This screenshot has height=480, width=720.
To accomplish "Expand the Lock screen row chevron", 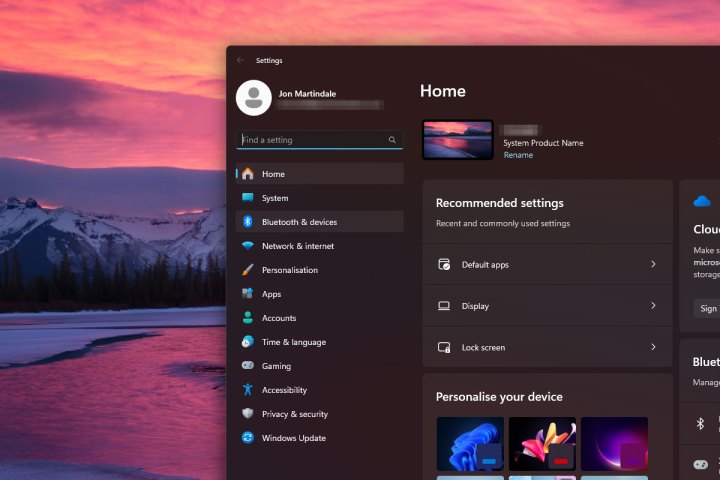I will (653, 347).
